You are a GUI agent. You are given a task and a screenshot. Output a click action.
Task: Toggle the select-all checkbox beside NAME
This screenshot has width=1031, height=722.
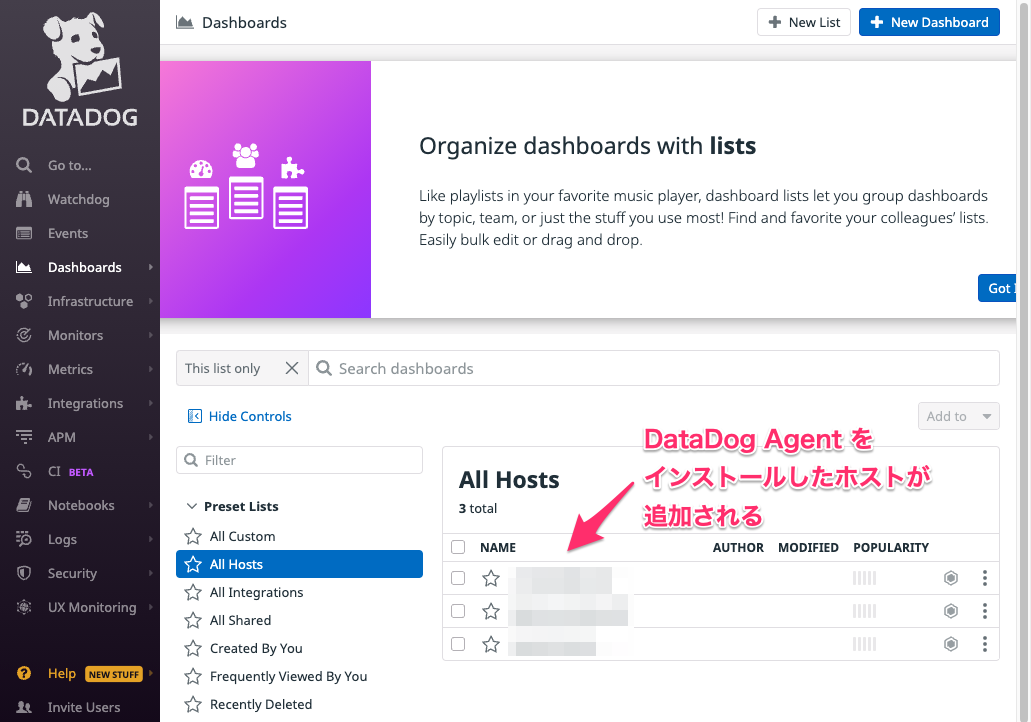point(458,547)
